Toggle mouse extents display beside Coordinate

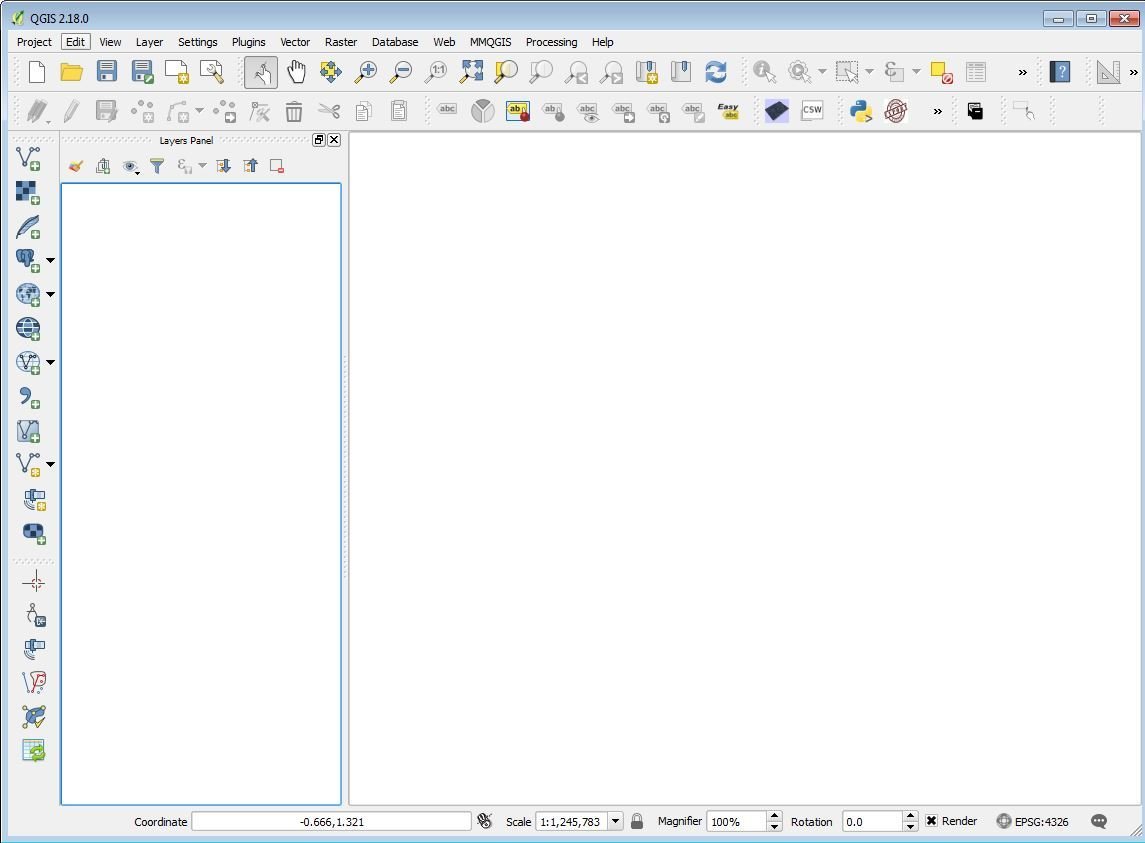[x=485, y=821]
